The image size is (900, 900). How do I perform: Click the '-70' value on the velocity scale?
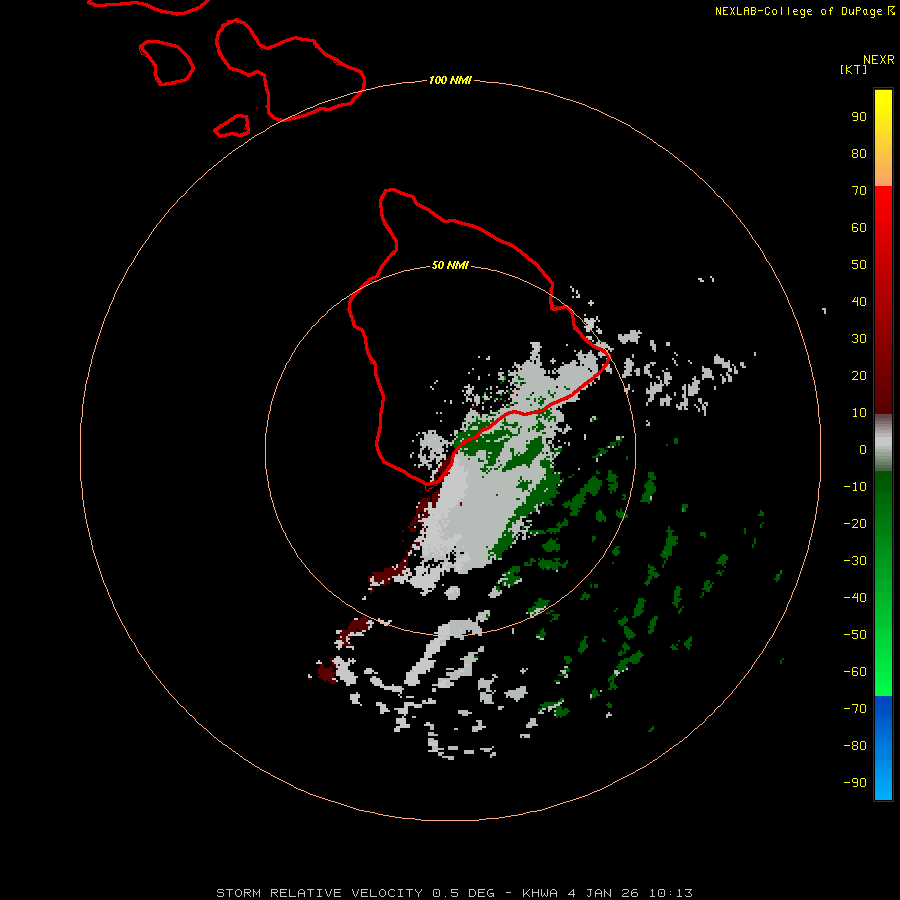[855, 709]
